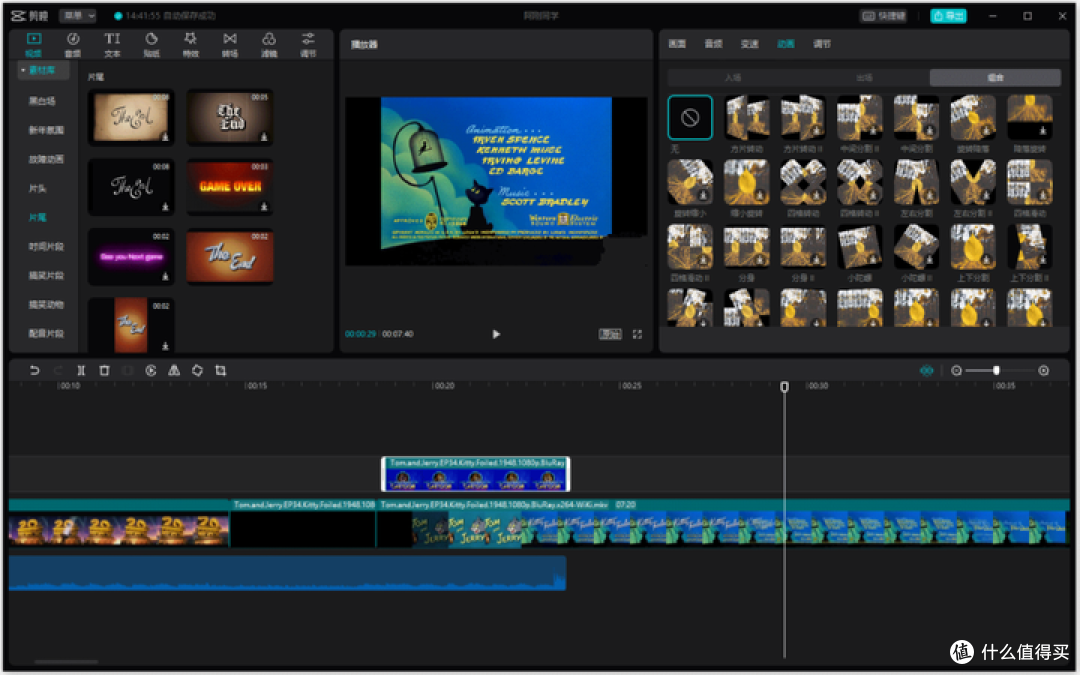Play the preview video
Screen dimensions: 1080x675
point(496,334)
